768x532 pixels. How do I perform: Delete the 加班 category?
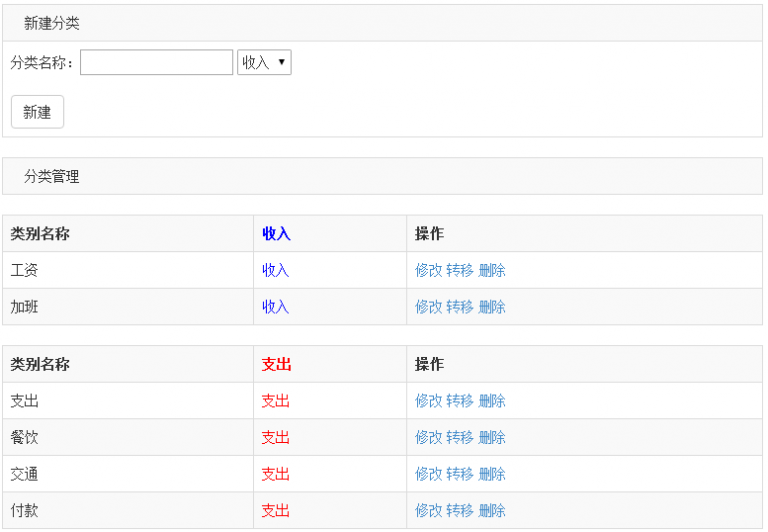tap(492, 307)
